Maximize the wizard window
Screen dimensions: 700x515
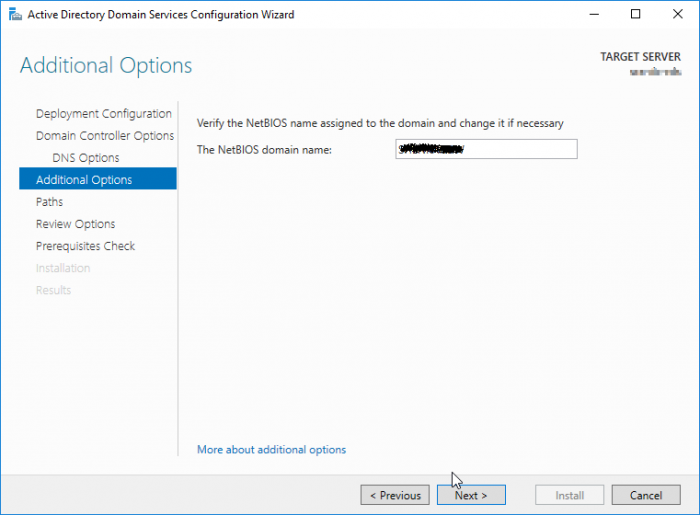(x=635, y=14)
